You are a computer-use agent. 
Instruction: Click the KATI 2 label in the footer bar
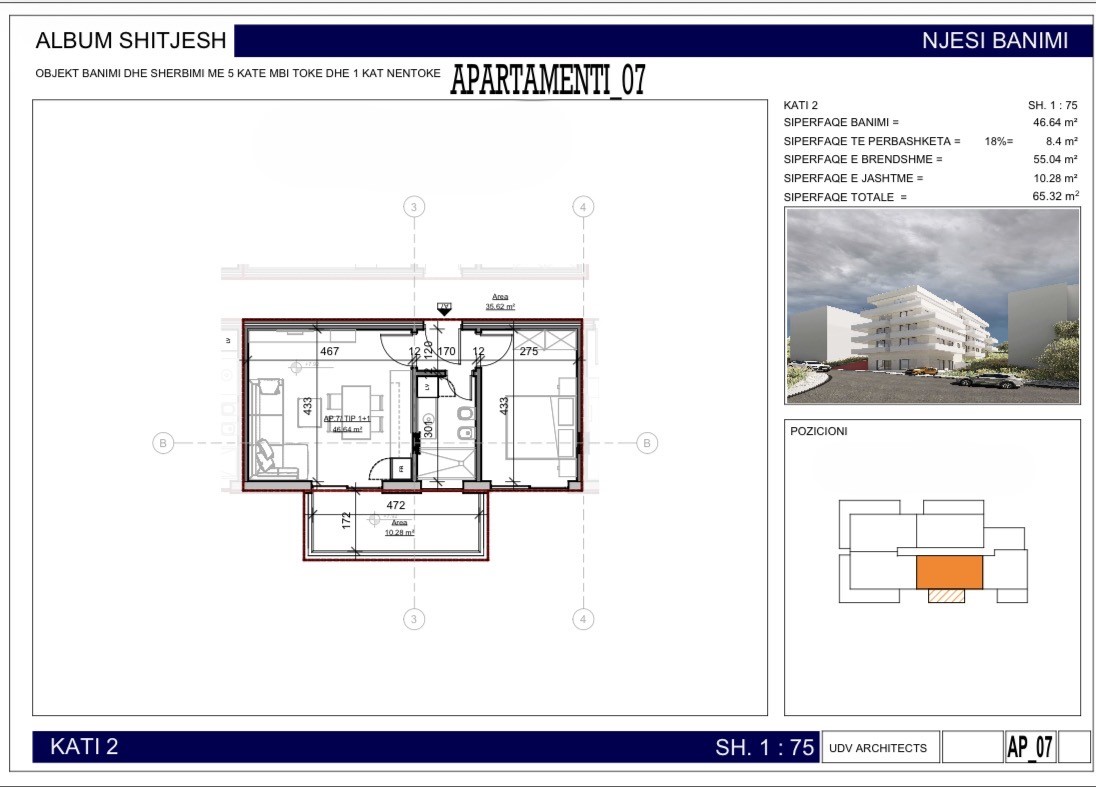[84, 747]
